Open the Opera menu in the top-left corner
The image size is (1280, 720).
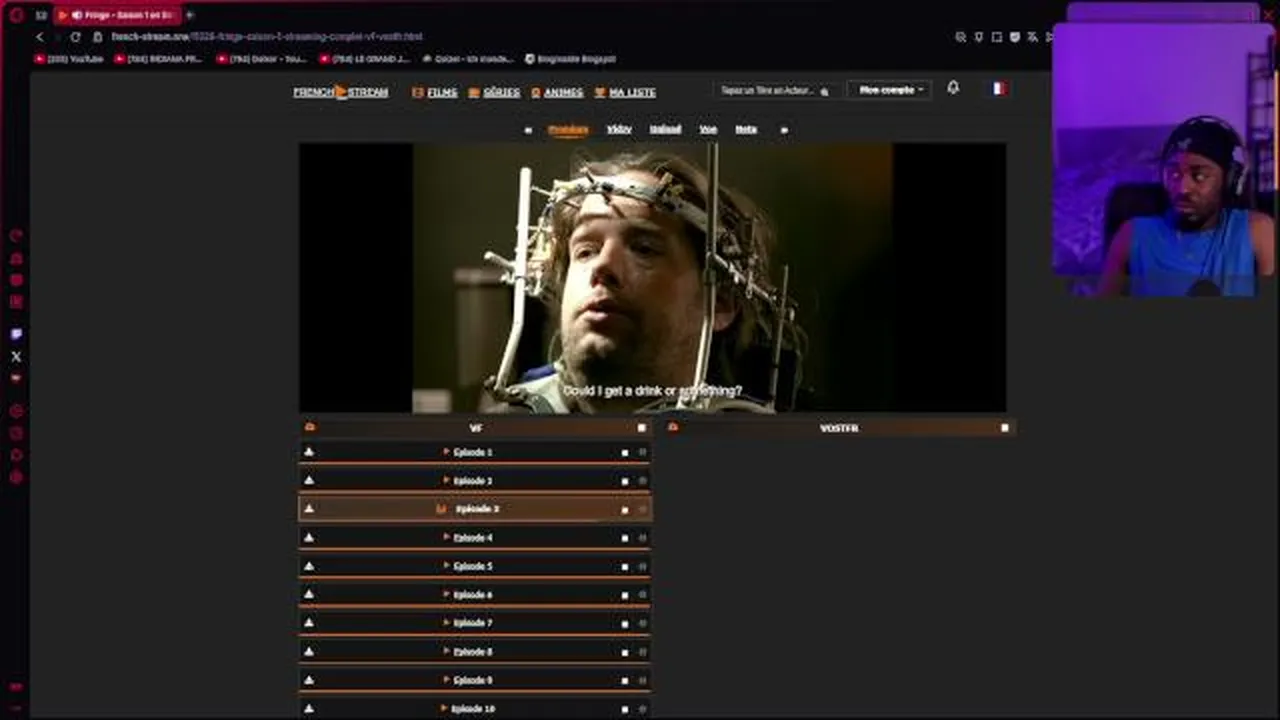tap(16, 15)
